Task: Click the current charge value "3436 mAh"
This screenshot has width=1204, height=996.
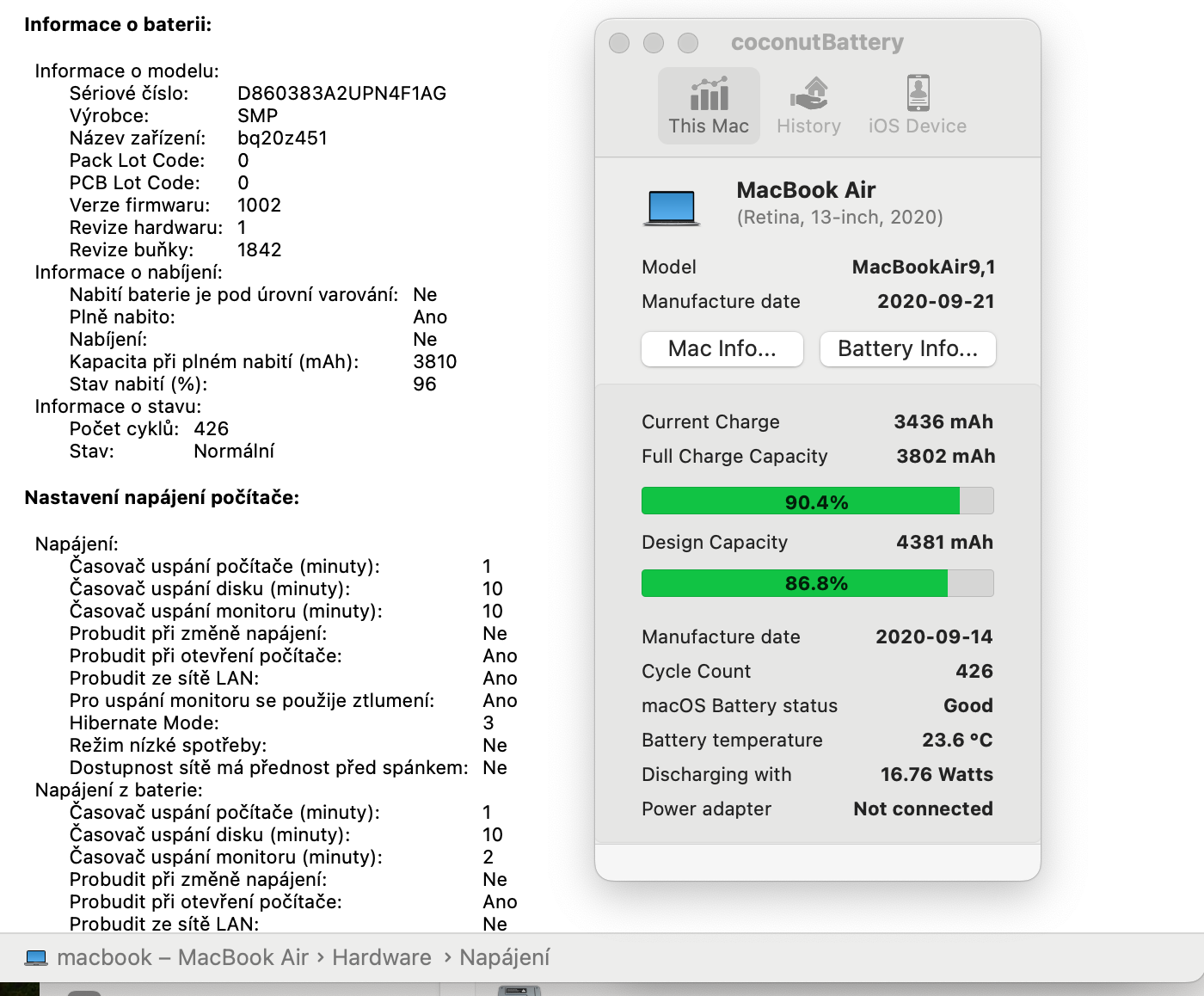Action: [x=943, y=422]
